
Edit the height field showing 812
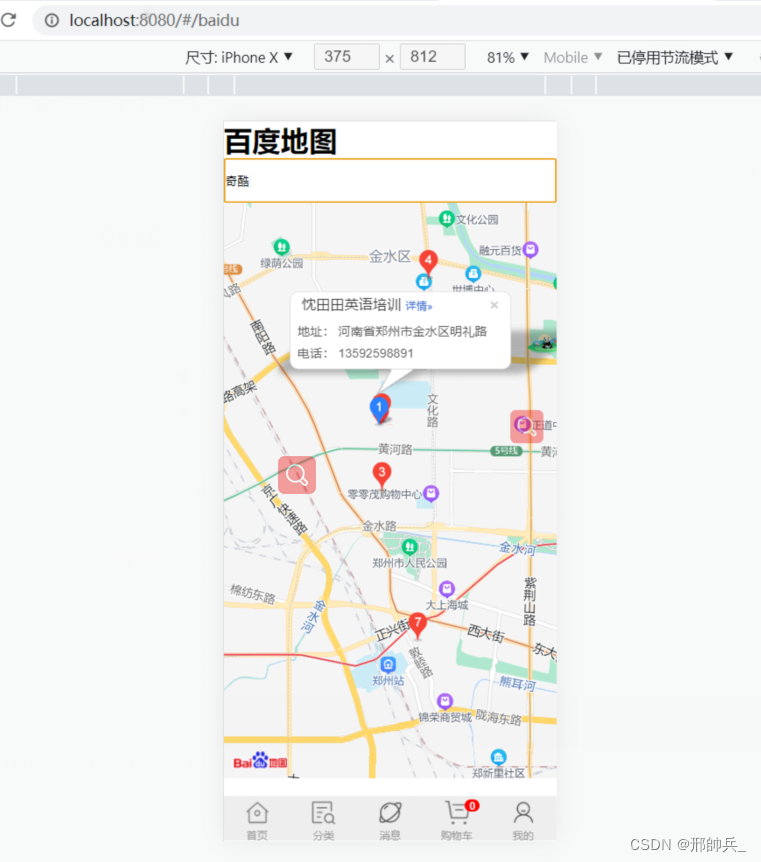(x=433, y=57)
